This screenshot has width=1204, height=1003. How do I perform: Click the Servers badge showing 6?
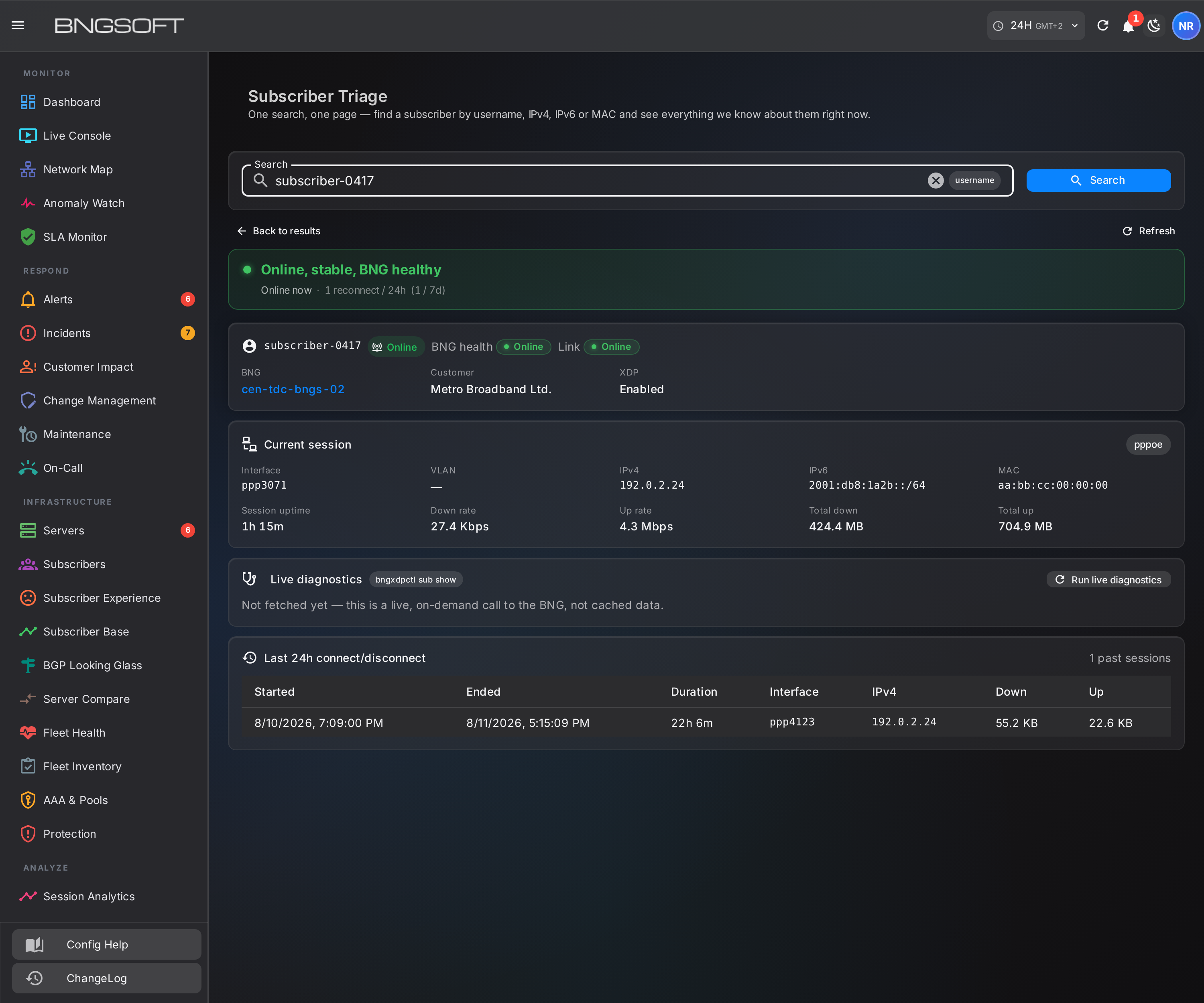point(187,531)
